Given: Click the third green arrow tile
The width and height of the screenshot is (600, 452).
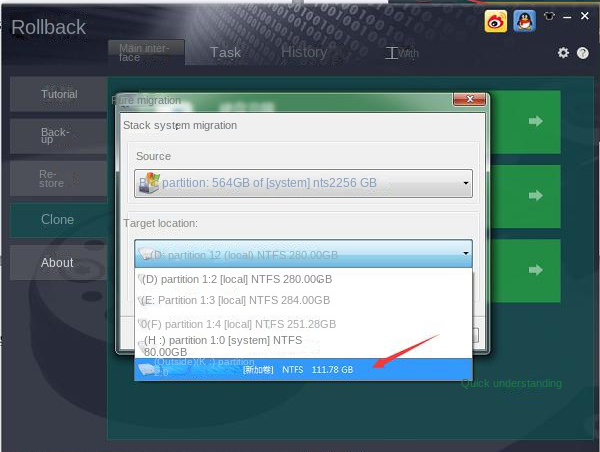Looking at the screenshot, I should coord(525,271).
